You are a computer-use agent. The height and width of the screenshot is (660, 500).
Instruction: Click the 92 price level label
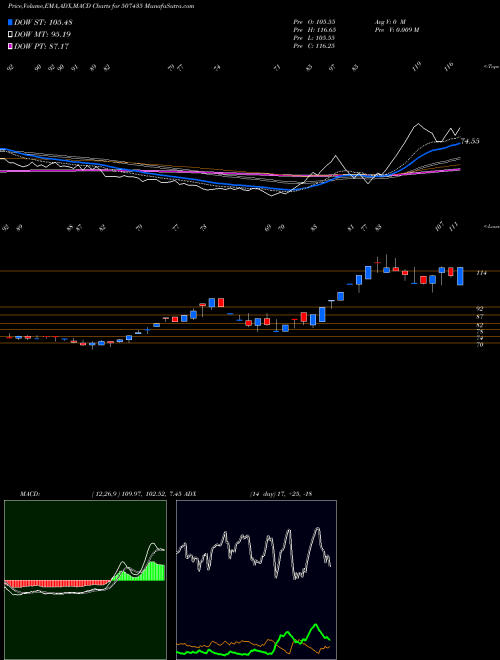(x=479, y=309)
